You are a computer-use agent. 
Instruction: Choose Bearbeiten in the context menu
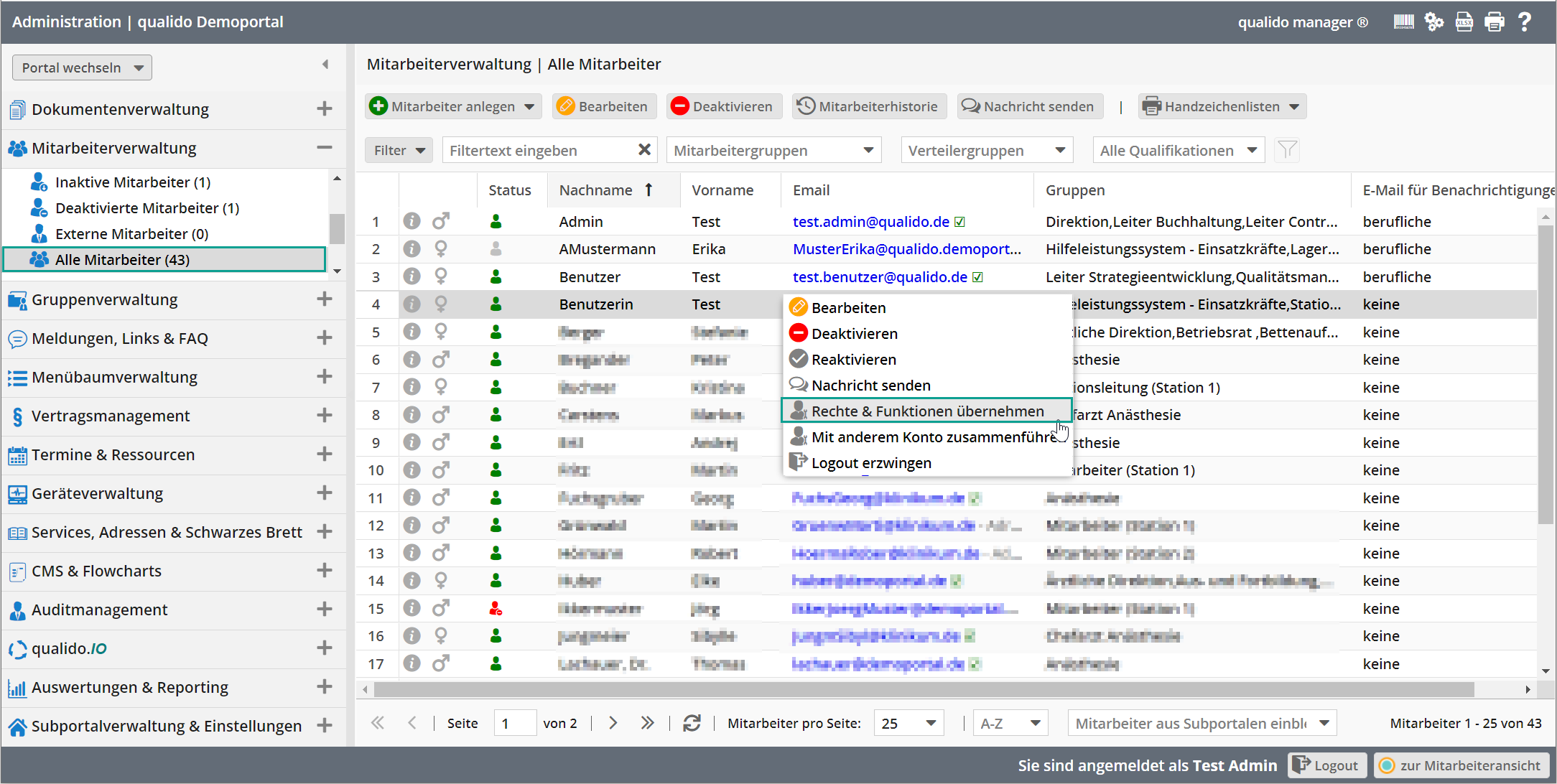pyautogui.click(x=926, y=307)
